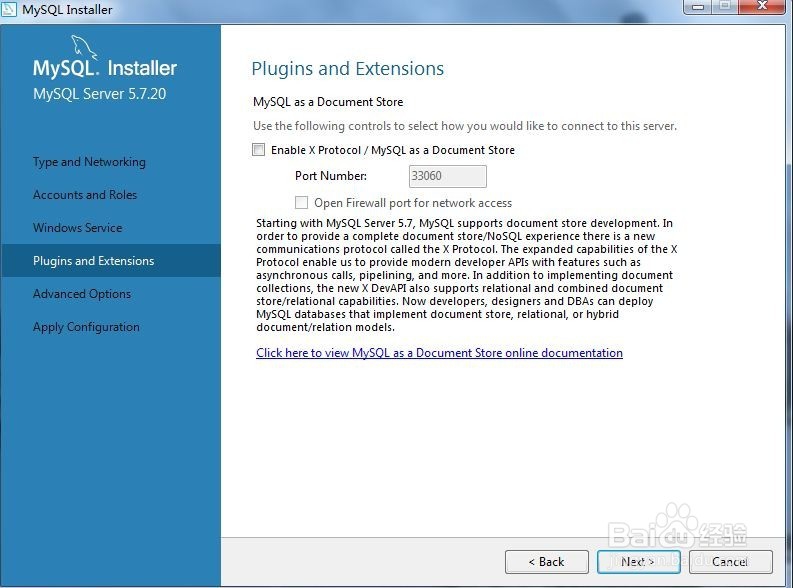The image size is (793, 588).
Task: Enable X Protocol / Document Store checkbox
Action: click(x=258, y=150)
